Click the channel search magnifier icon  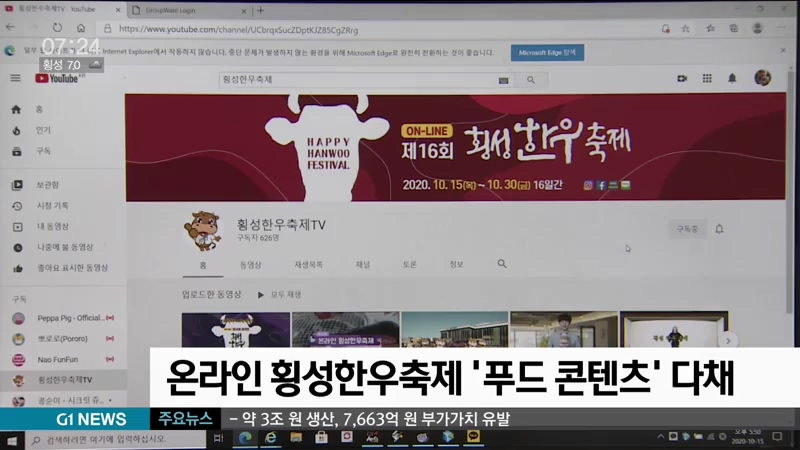[x=502, y=264]
